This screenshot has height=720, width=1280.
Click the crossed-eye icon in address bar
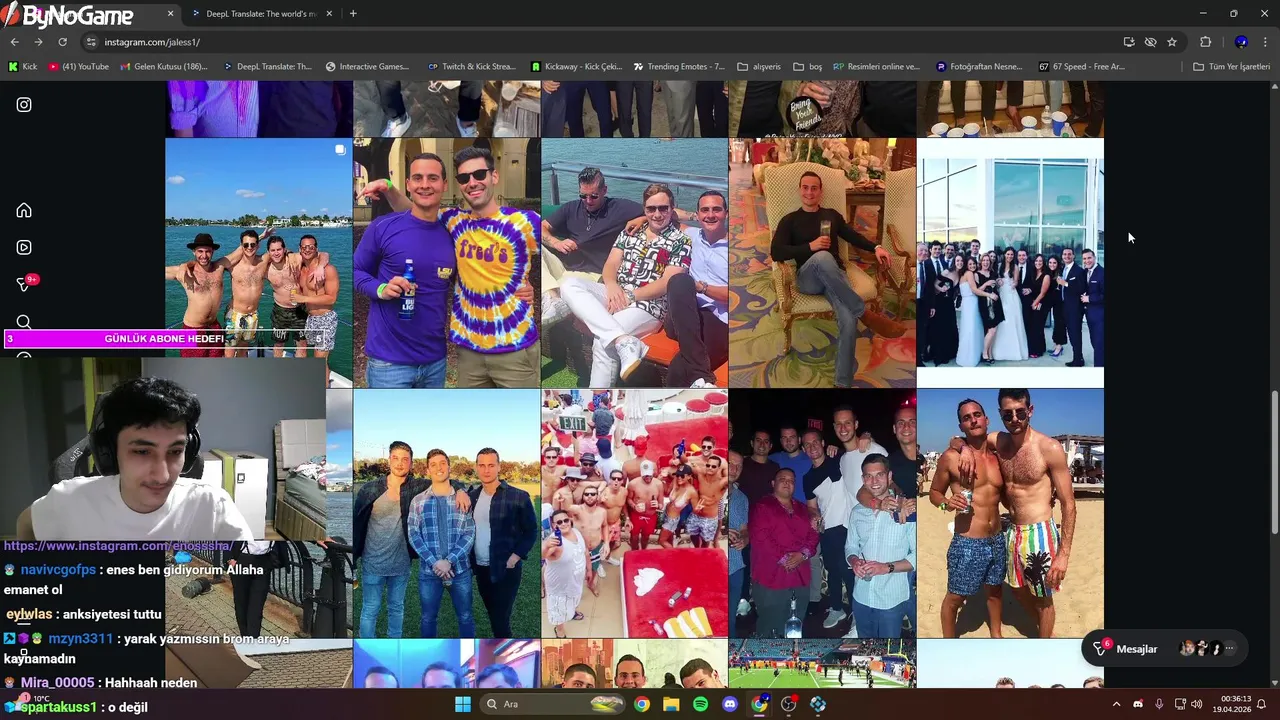[x=1150, y=42]
